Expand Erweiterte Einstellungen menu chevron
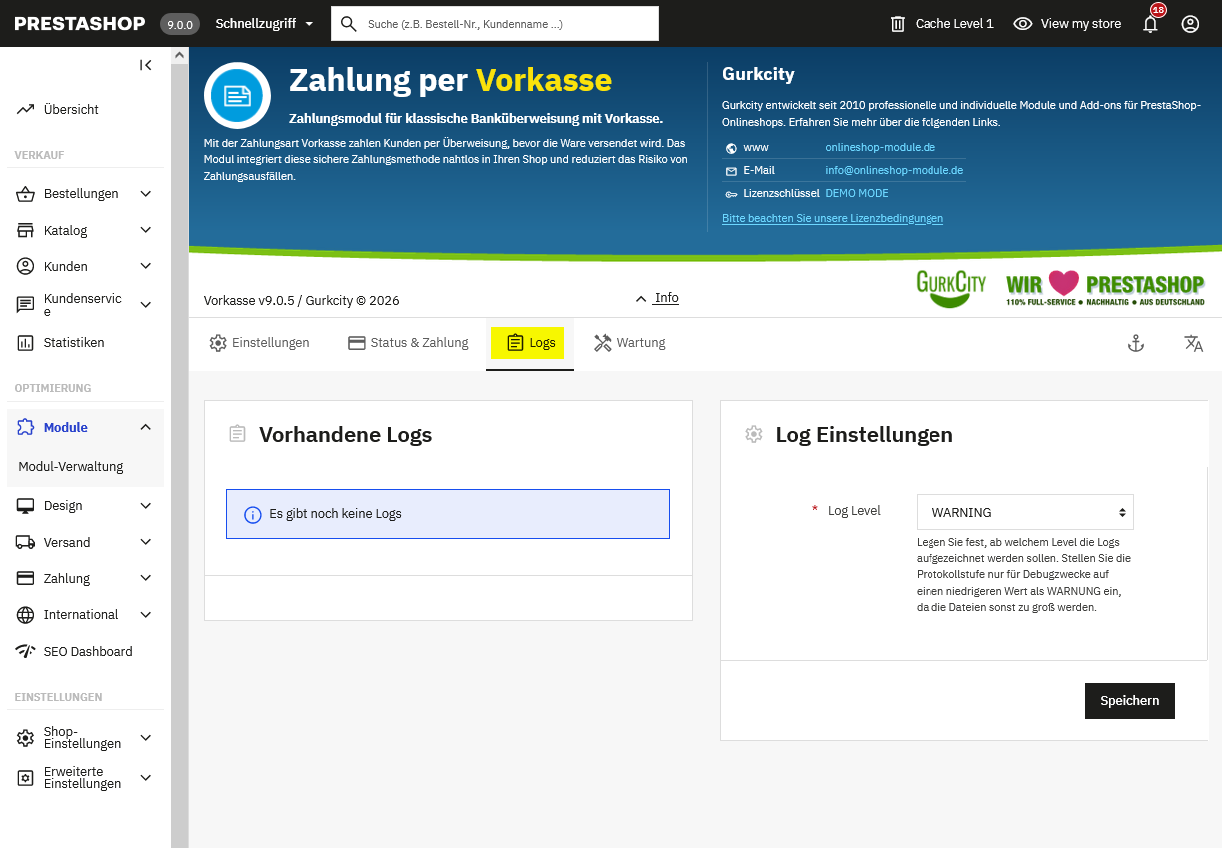 (146, 777)
